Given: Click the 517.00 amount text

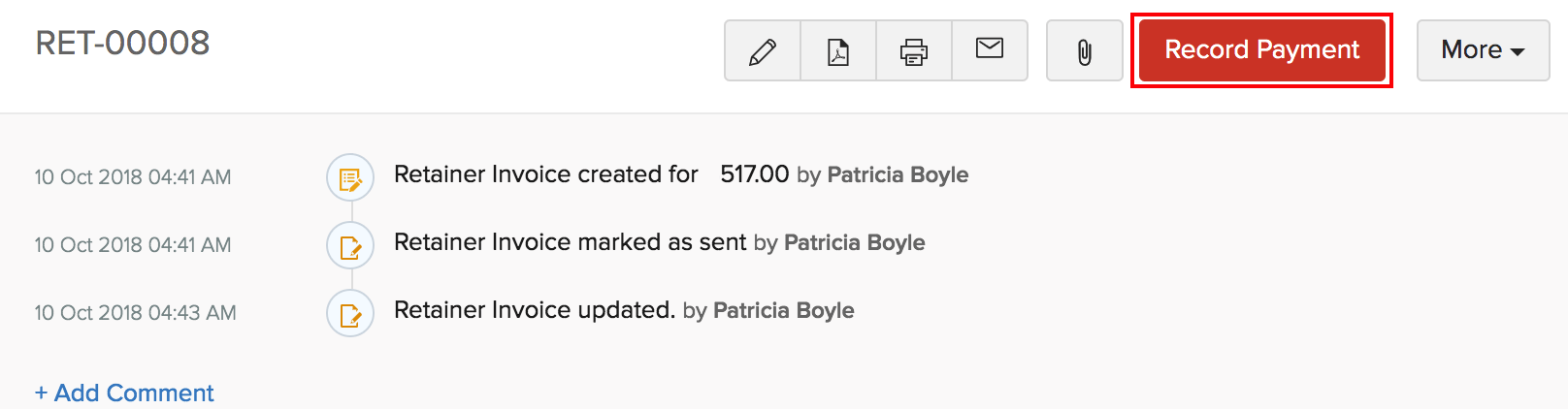Looking at the screenshot, I should (754, 174).
